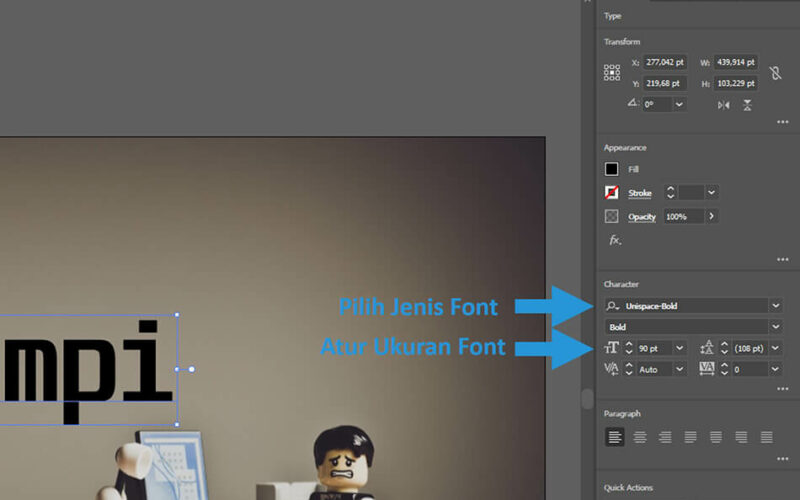Open the Opacity panel link

(642, 217)
